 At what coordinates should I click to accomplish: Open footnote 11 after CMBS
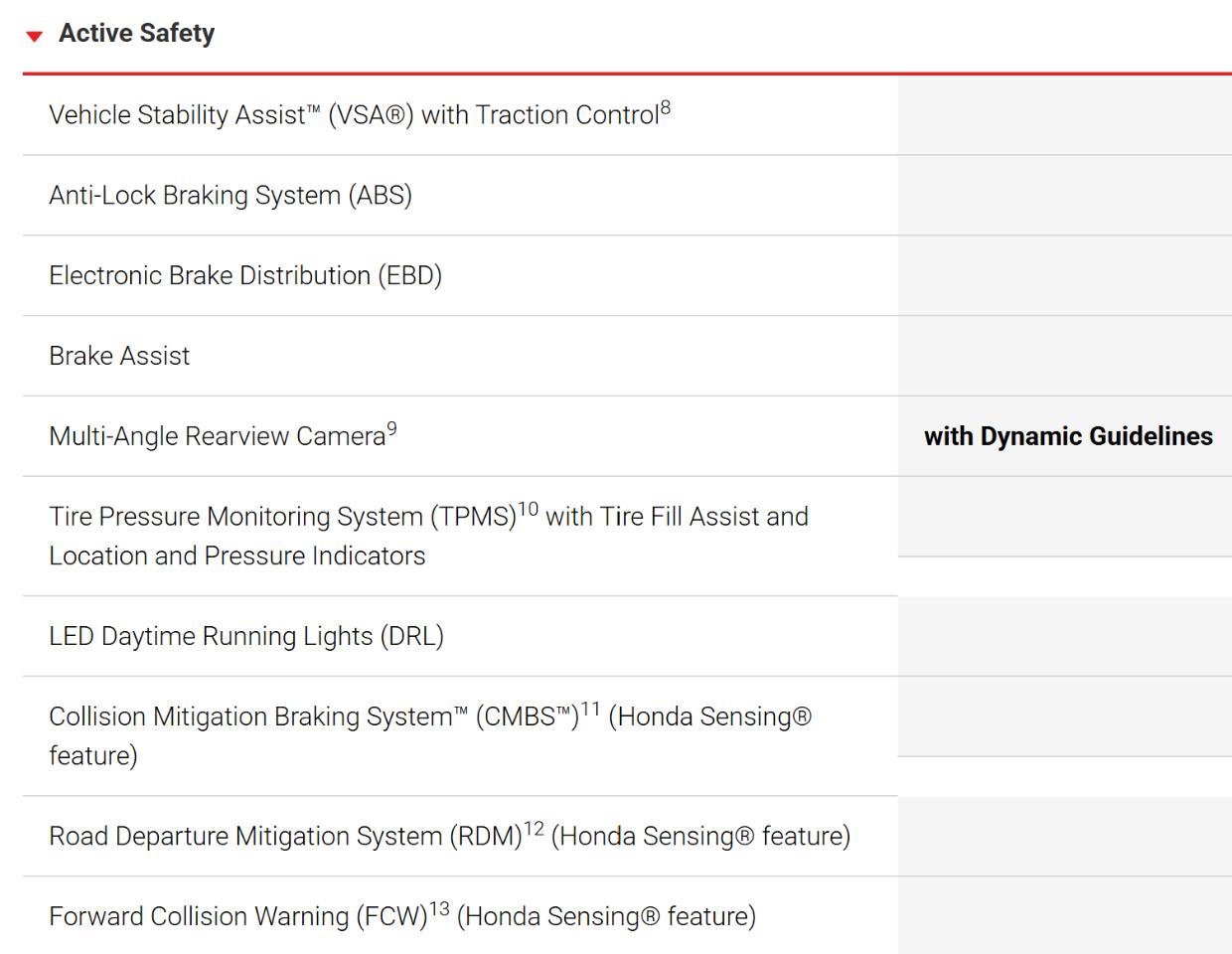(x=590, y=710)
